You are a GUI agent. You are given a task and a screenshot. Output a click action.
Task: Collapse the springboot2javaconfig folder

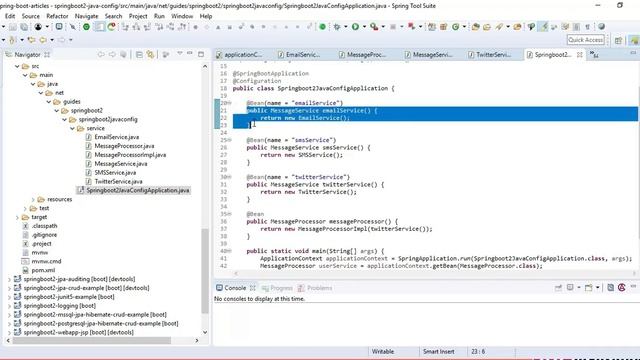(x=64, y=119)
